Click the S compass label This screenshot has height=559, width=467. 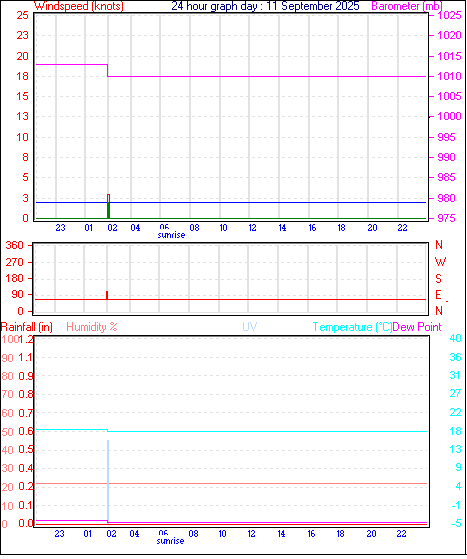438,278
